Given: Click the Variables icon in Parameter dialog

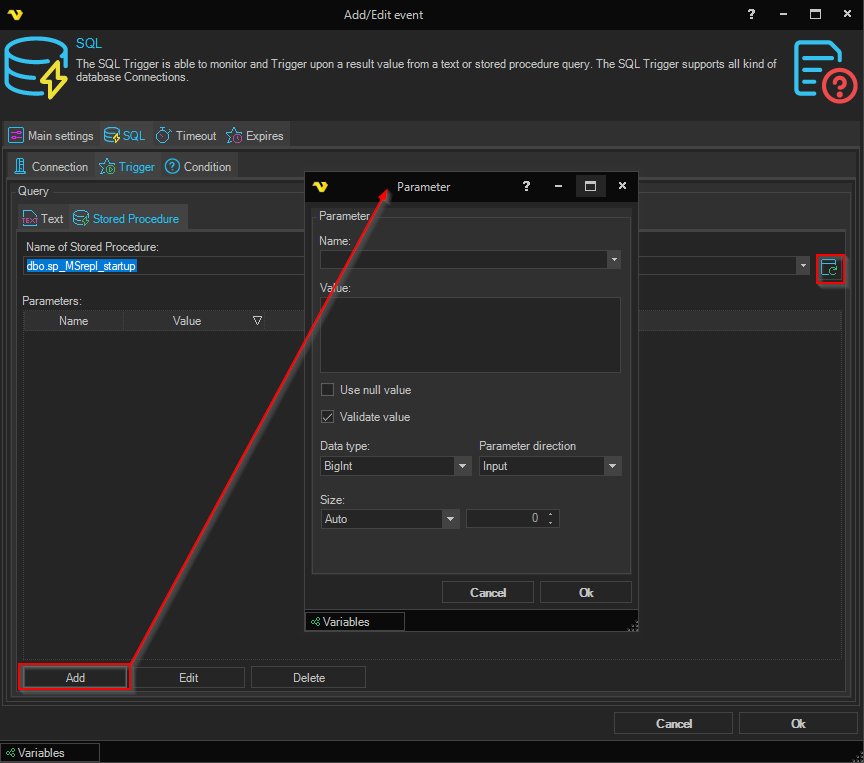Looking at the screenshot, I should pos(315,622).
